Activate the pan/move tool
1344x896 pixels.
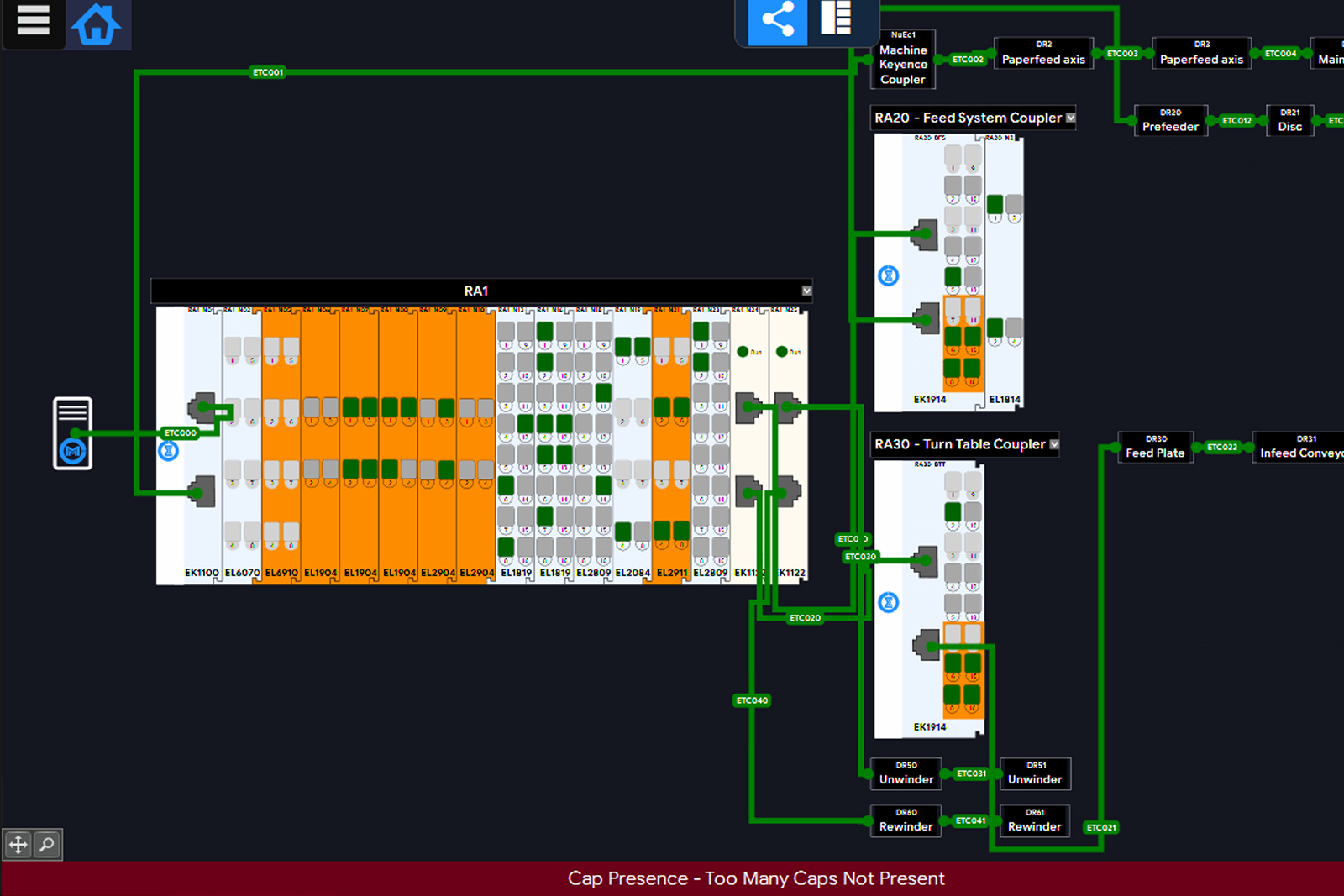[18, 844]
